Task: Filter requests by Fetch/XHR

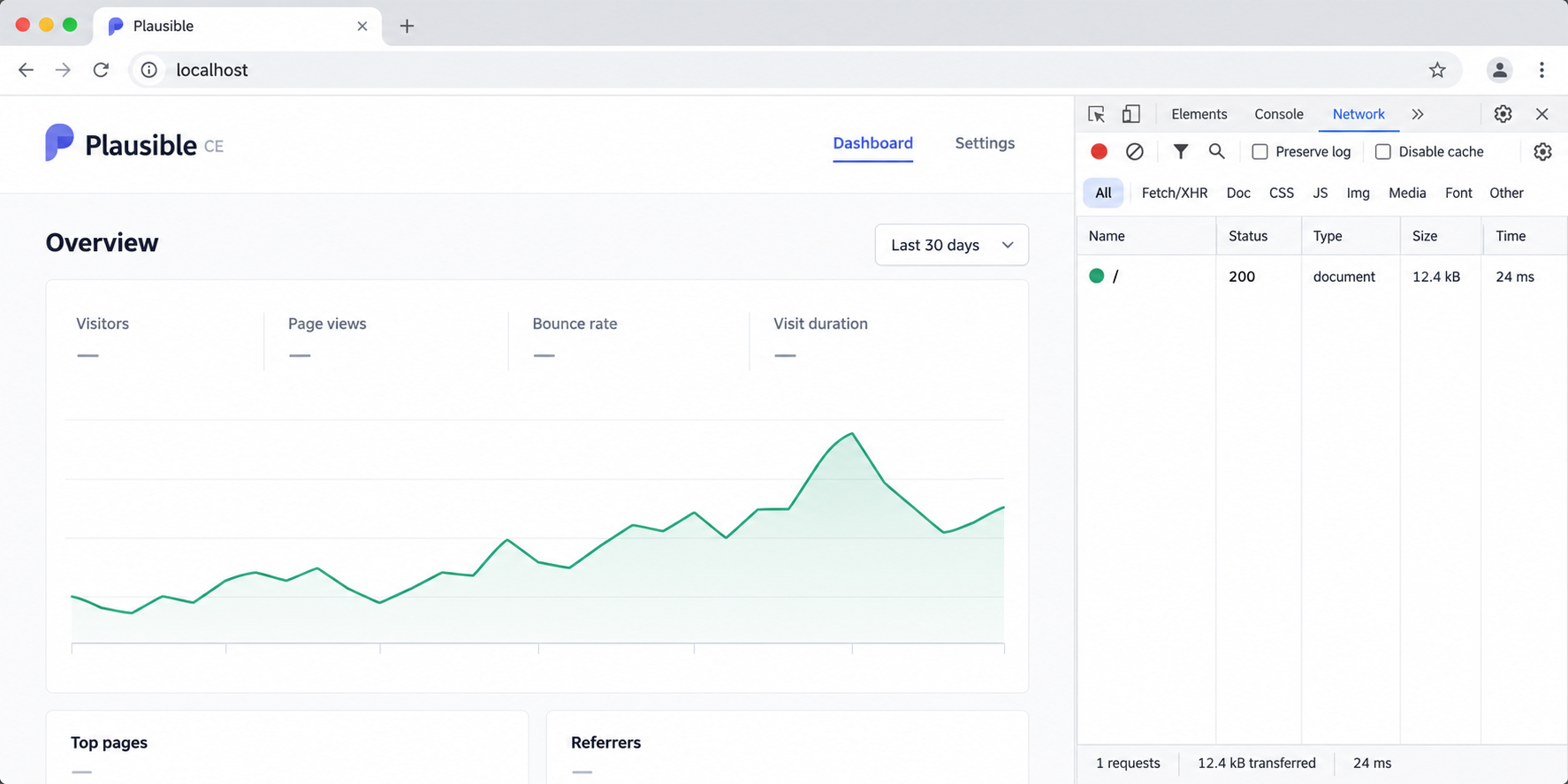Action: [x=1174, y=193]
